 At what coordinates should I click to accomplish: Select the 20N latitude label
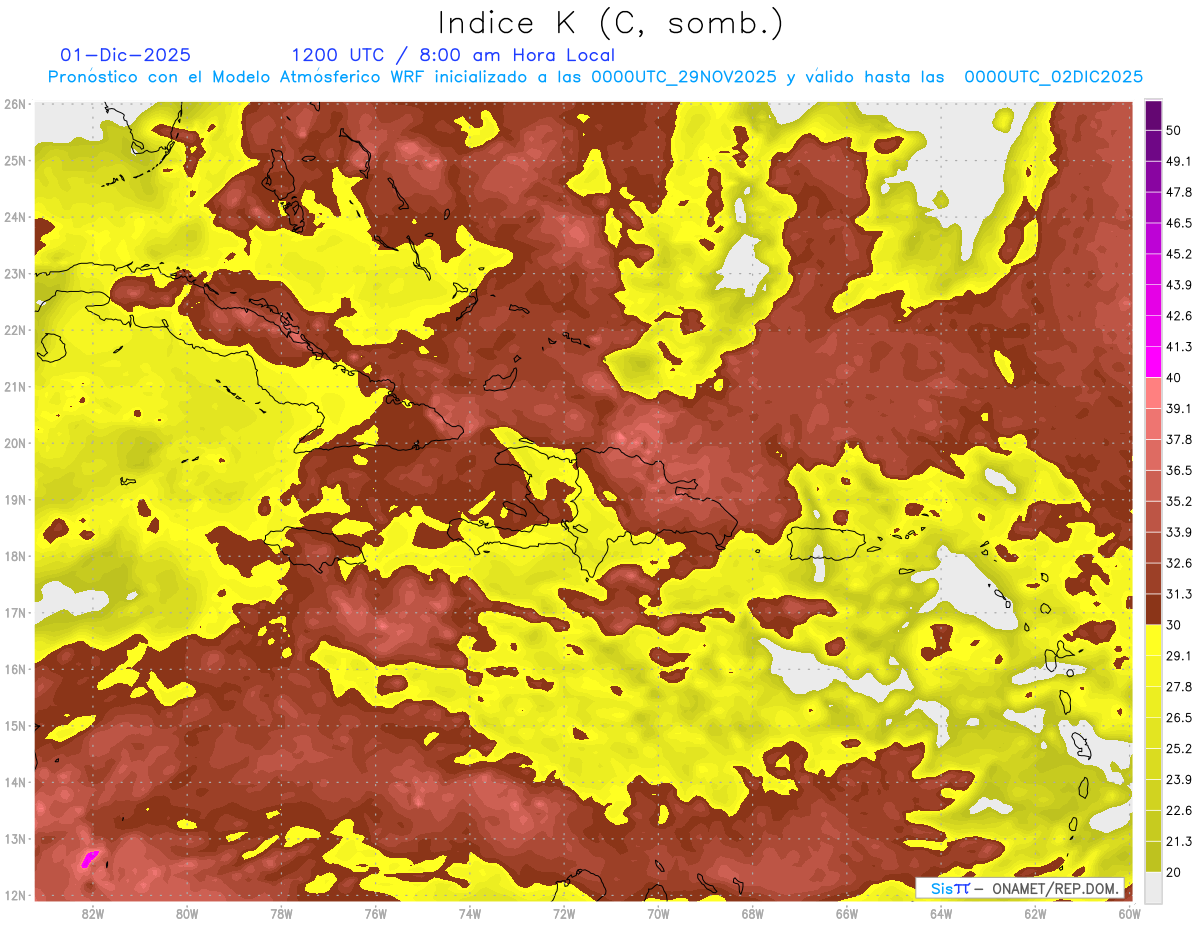point(15,443)
